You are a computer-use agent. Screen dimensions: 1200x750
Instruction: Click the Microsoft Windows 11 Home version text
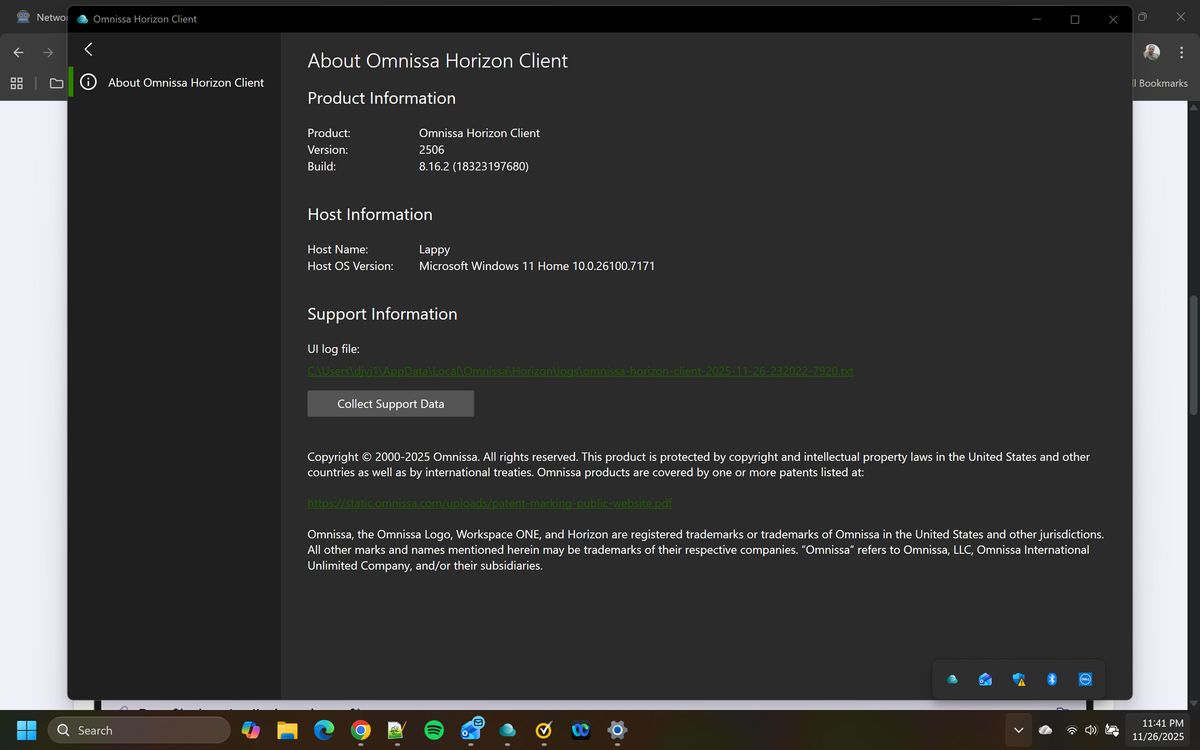[537, 266]
